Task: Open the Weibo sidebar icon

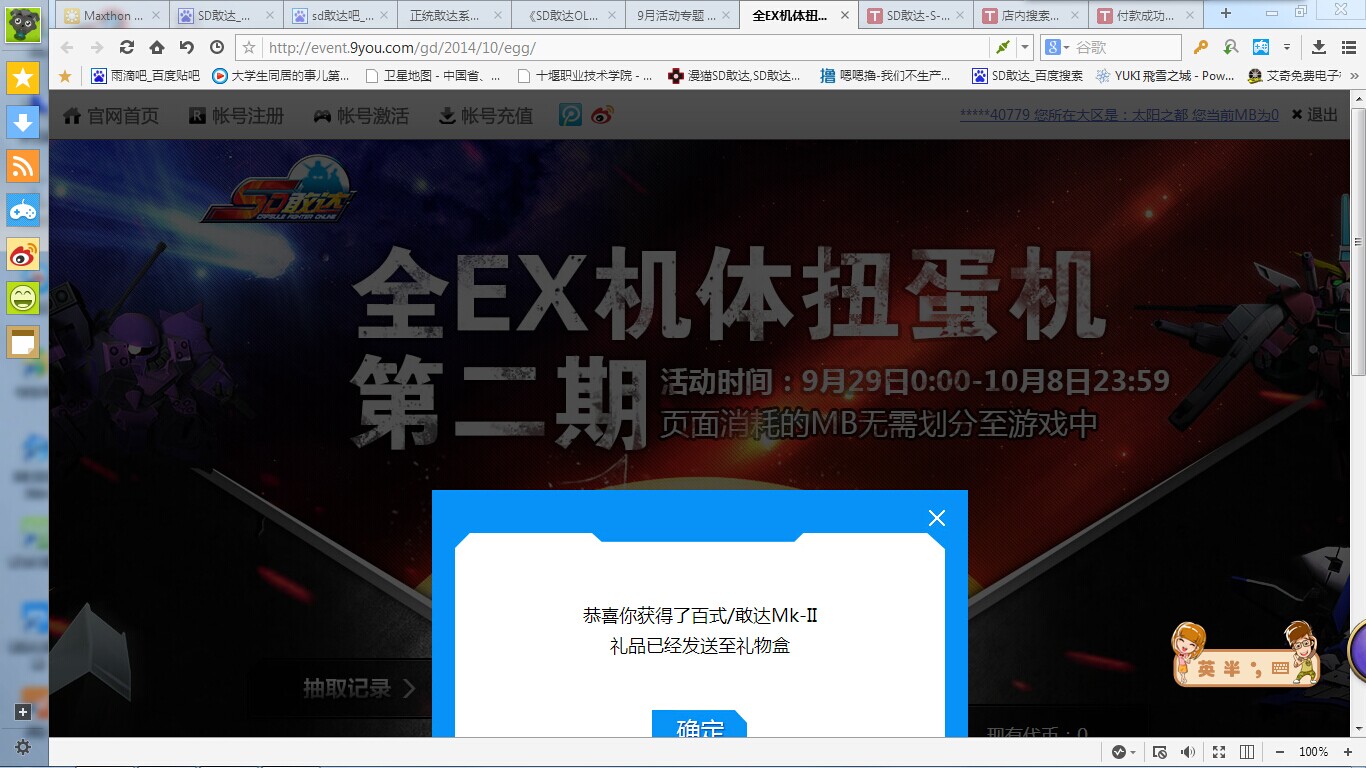Action: (x=23, y=254)
